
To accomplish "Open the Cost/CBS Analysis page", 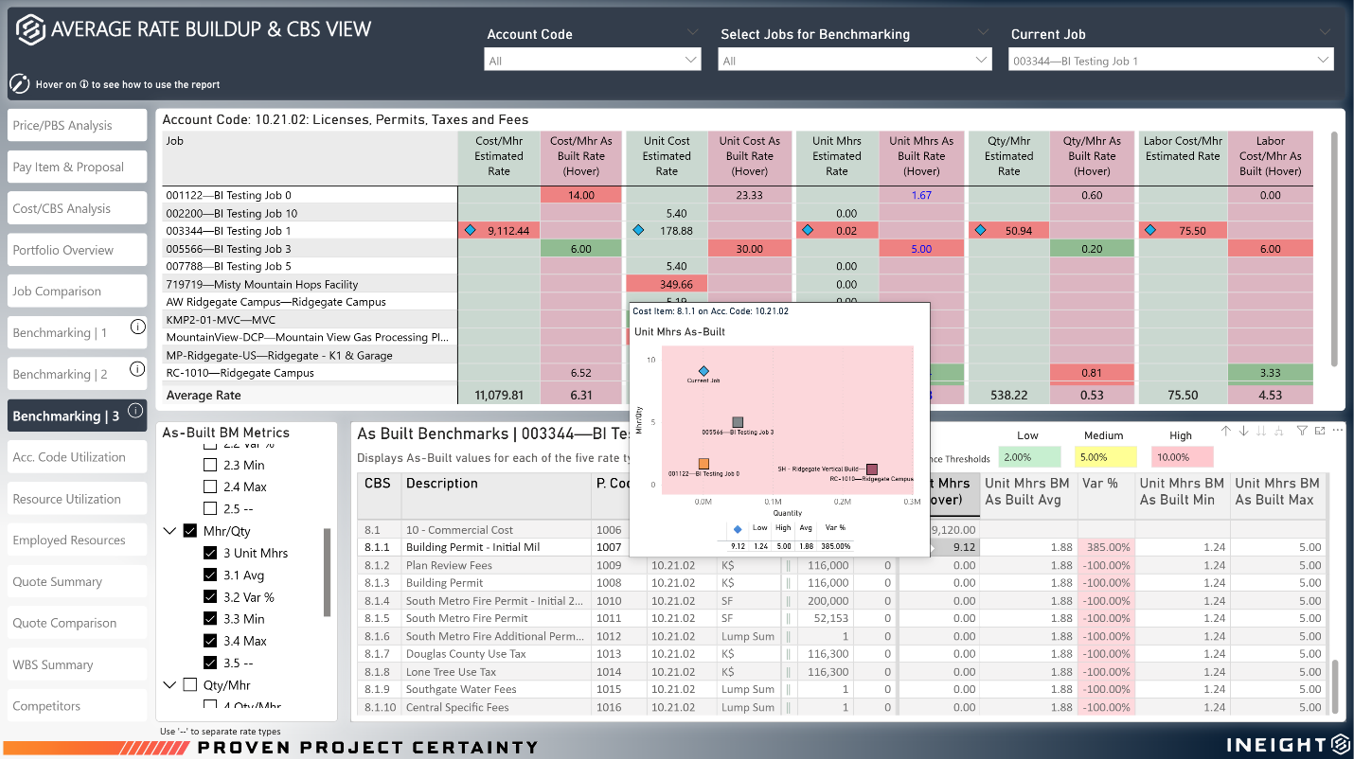I will click(77, 209).
